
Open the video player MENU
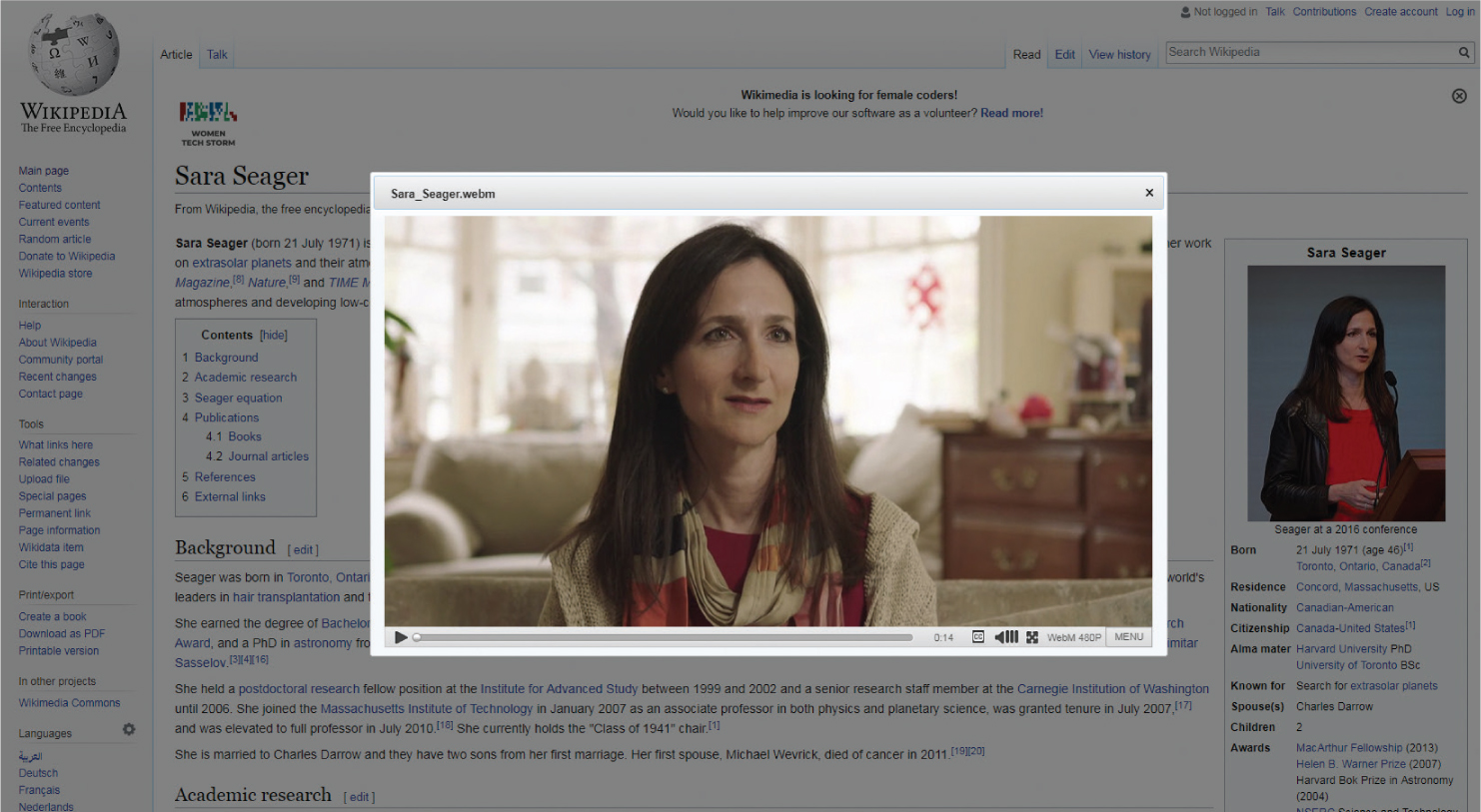(x=1129, y=637)
